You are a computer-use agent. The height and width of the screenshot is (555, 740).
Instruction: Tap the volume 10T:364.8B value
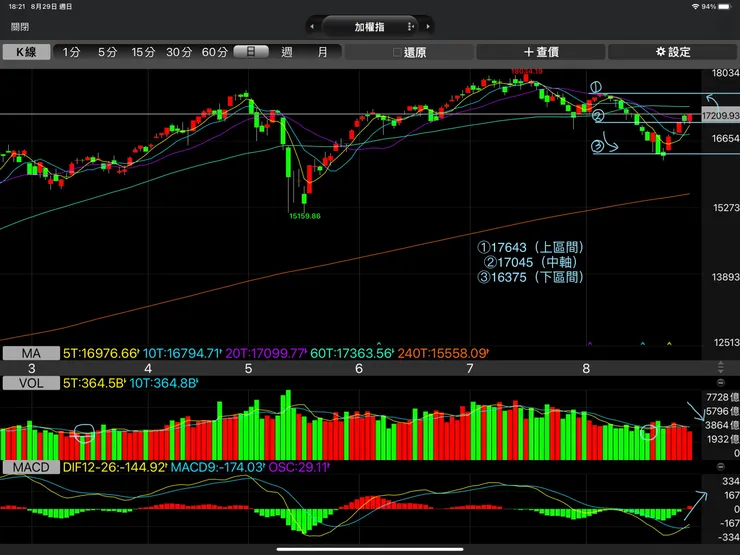tap(163, 383)
